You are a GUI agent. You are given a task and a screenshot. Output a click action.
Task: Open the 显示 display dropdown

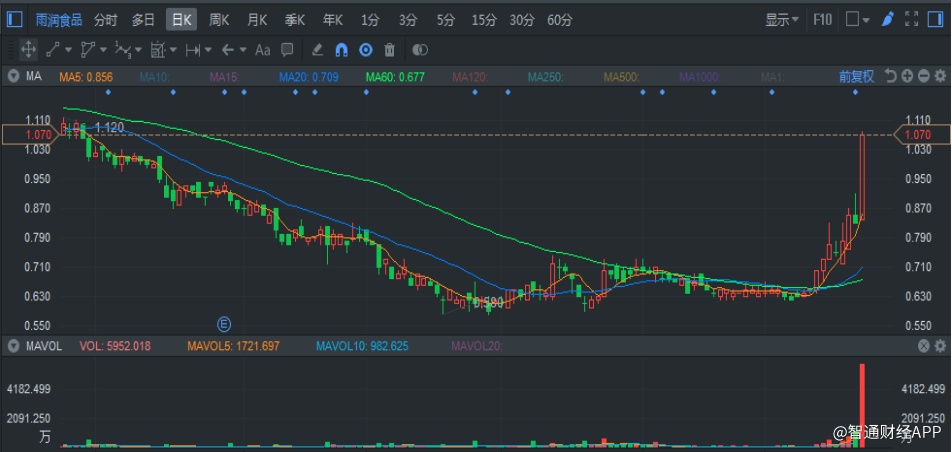pos(781,19)
